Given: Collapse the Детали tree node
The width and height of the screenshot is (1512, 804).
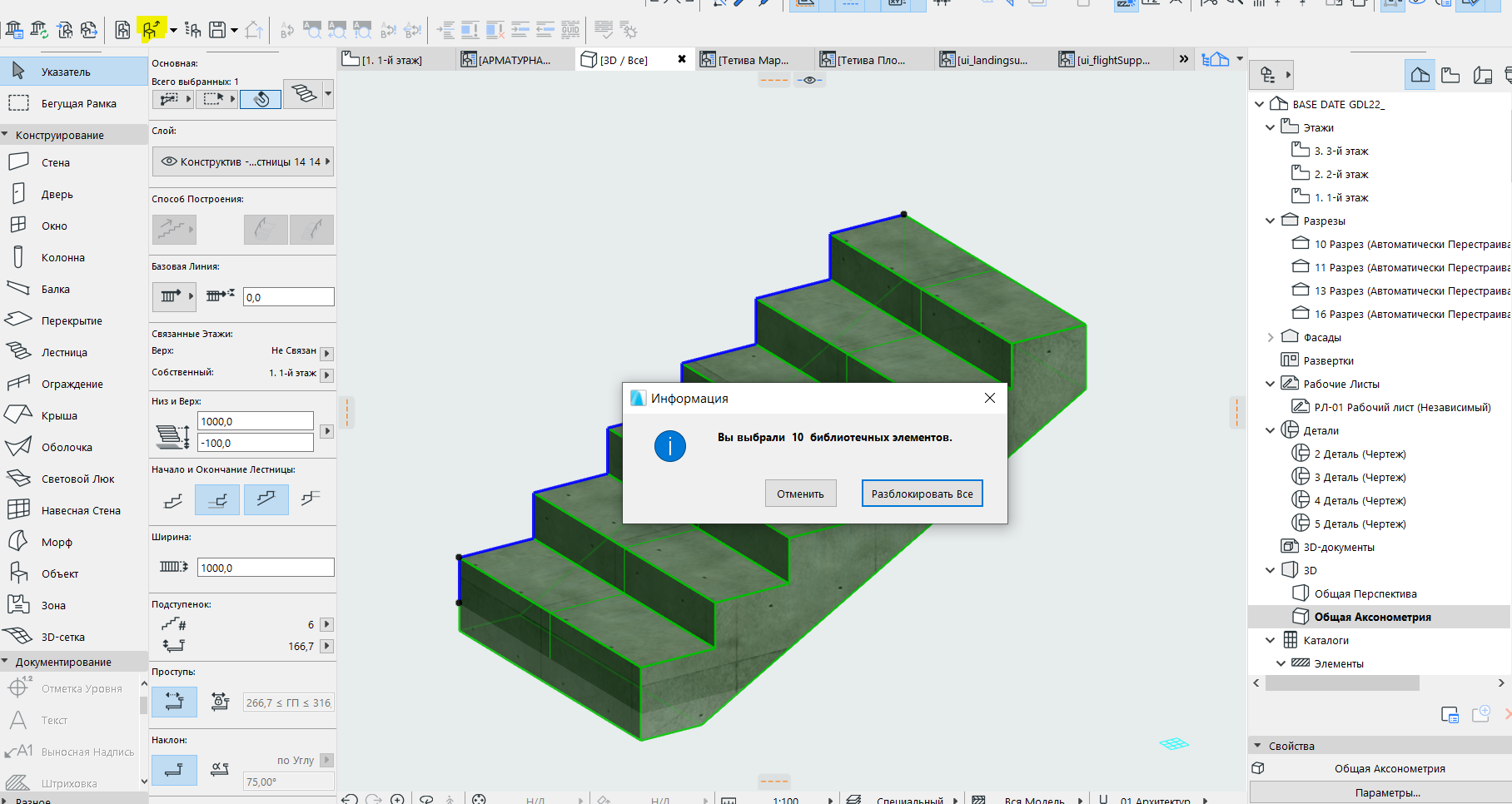Looking at the screenshot, I should pyautogui.click(x=1270, y=430).
